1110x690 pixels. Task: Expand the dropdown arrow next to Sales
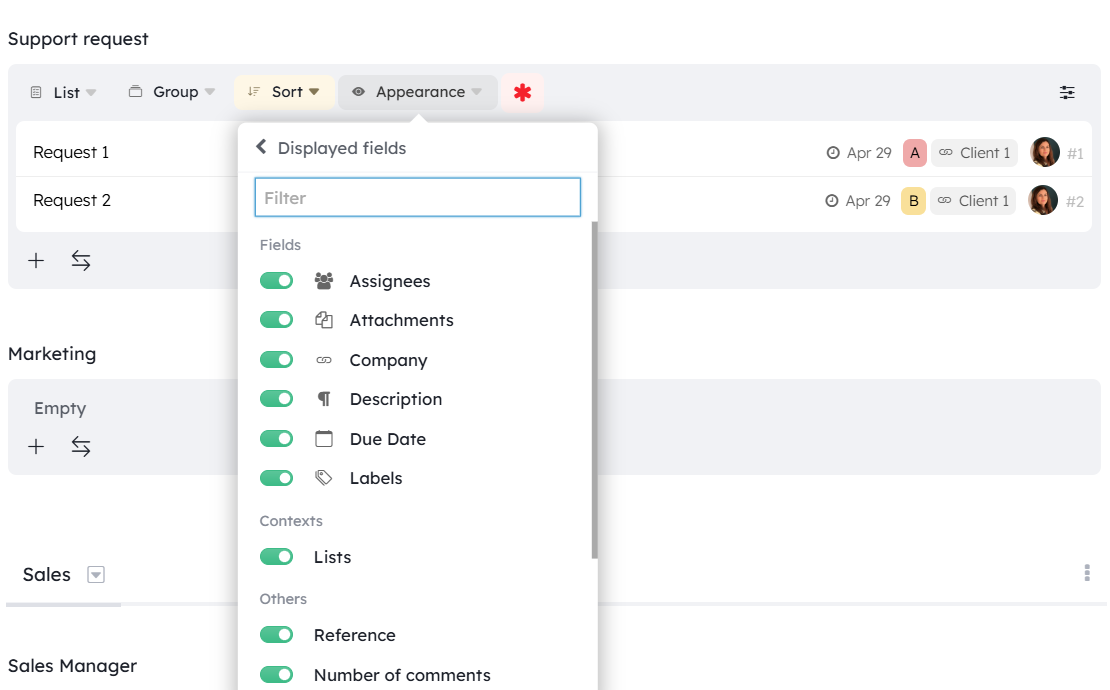(96, 575)
